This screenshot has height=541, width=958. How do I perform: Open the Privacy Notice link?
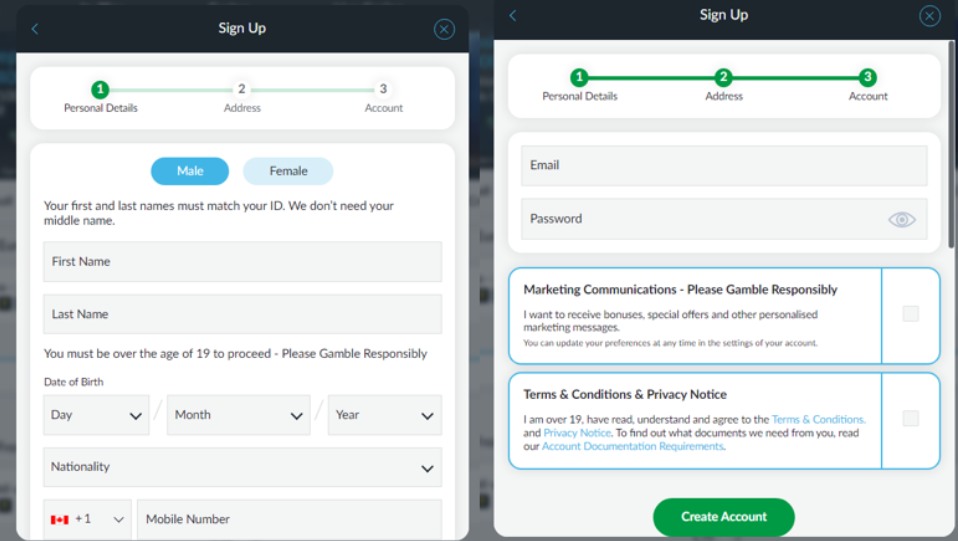[577, 433]
